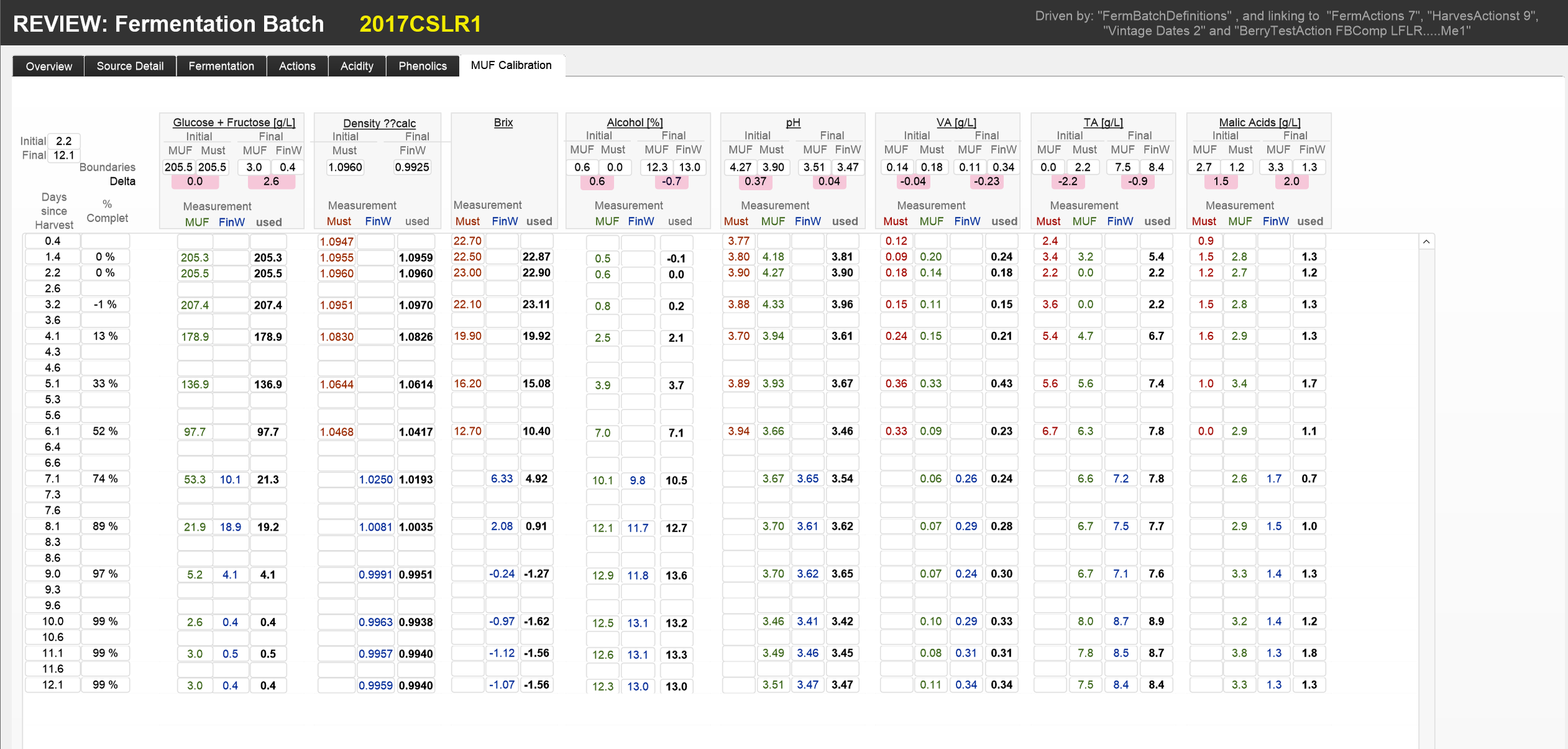Screen dimensions: 1568x749
Task: Select the Acidity tab
Action: [357, 66]
